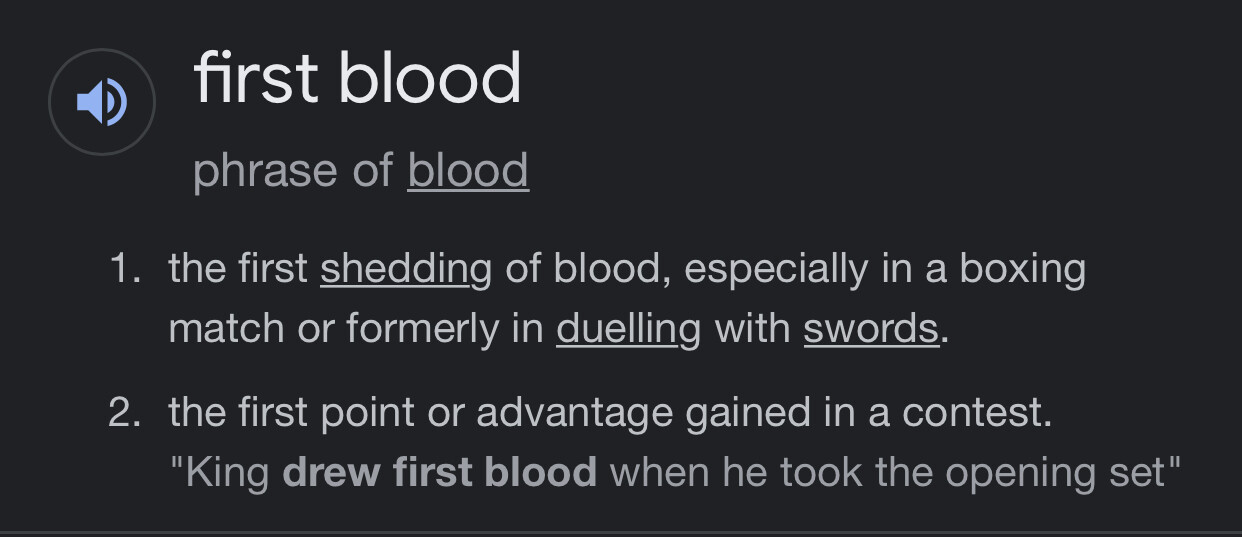Click the divider line below the definitions
This screenshot has height=537, width=1242.
(x=621, y=532)
